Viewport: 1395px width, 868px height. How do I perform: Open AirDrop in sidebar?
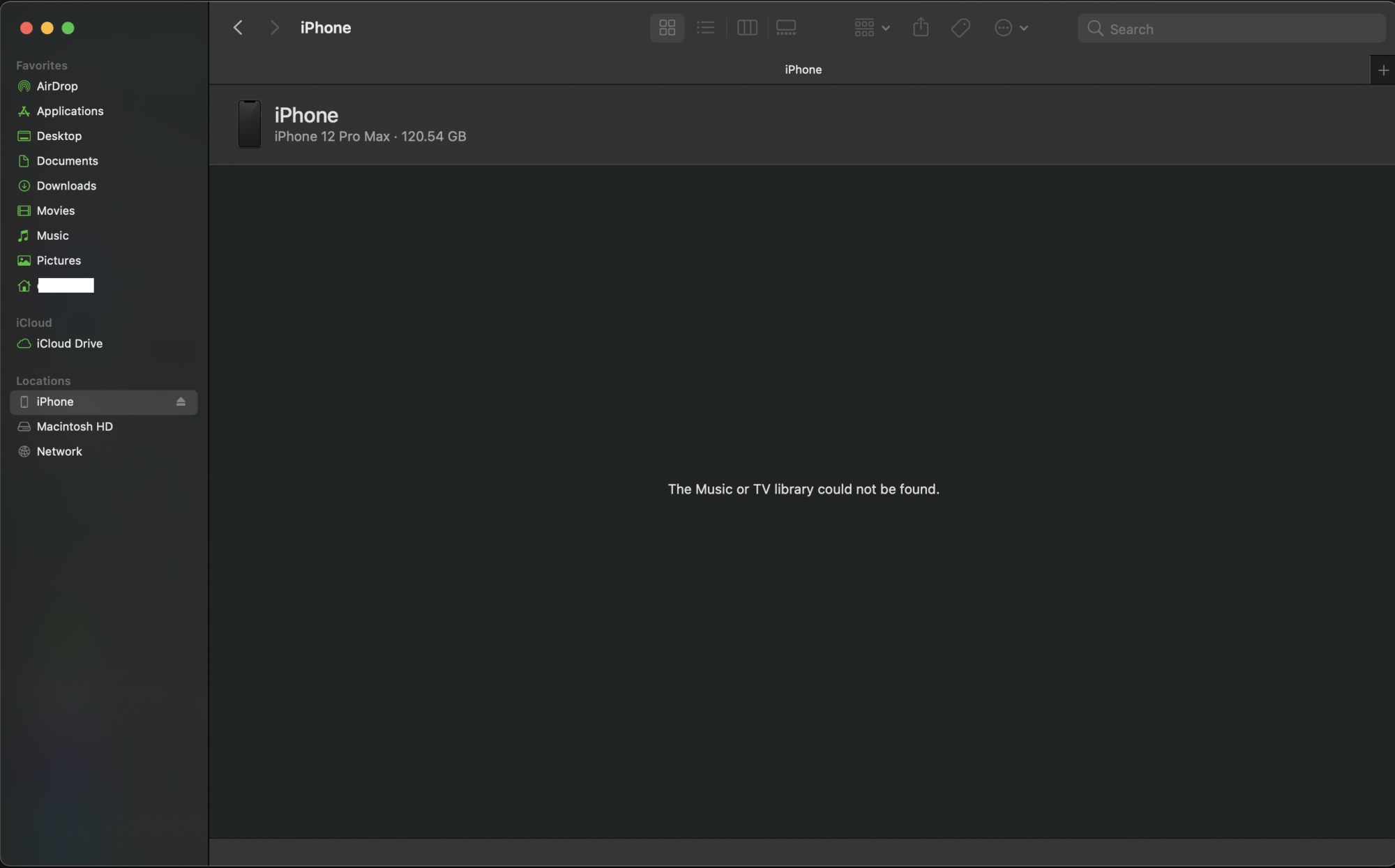pos(57,86)
